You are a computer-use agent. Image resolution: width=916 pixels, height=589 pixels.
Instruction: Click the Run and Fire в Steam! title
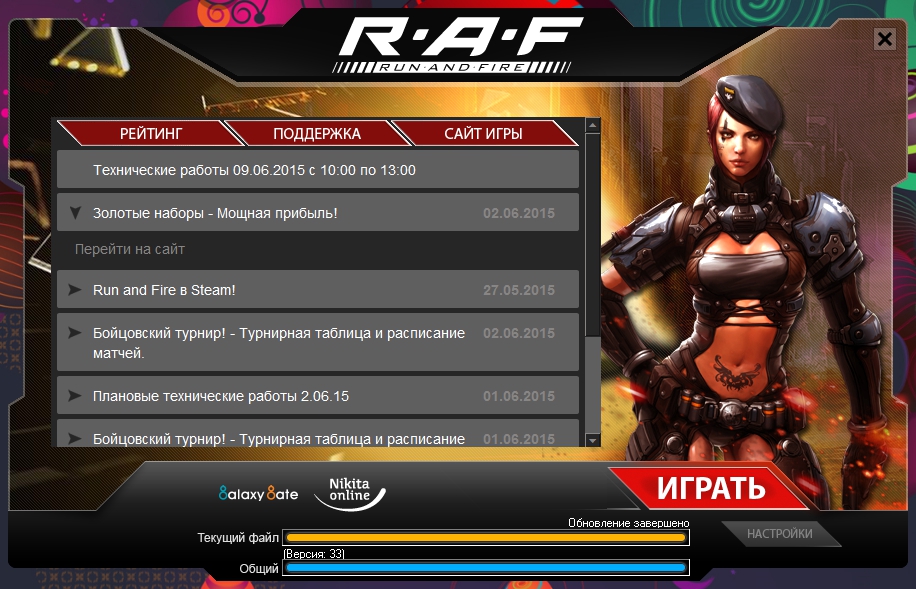coord(164,290)
